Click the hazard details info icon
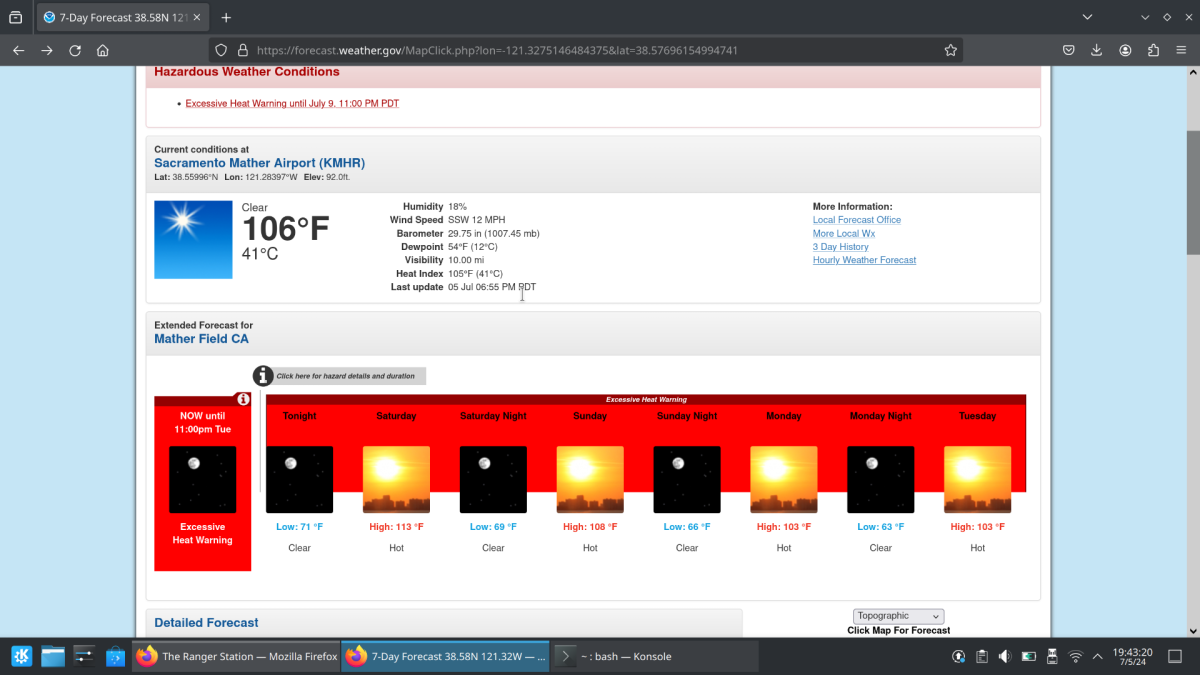 (263, 376)
